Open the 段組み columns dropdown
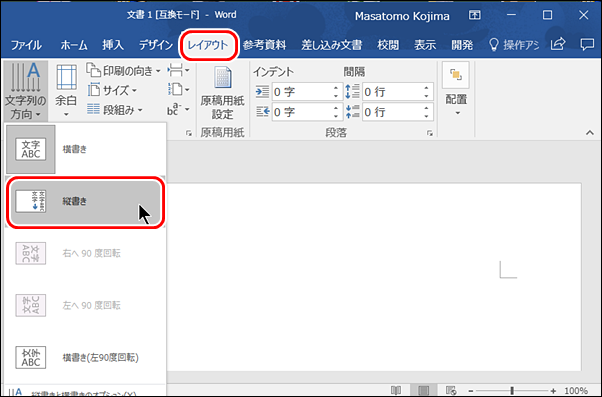The image size is (602, 397). point(115,110)
